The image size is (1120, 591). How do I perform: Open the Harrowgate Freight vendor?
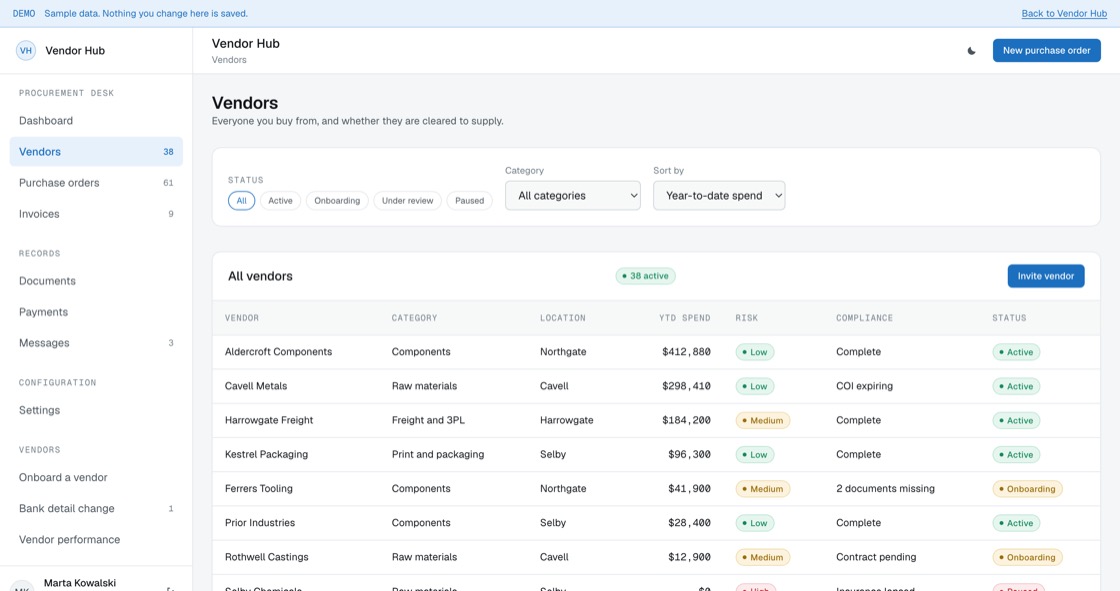[656, 421]
